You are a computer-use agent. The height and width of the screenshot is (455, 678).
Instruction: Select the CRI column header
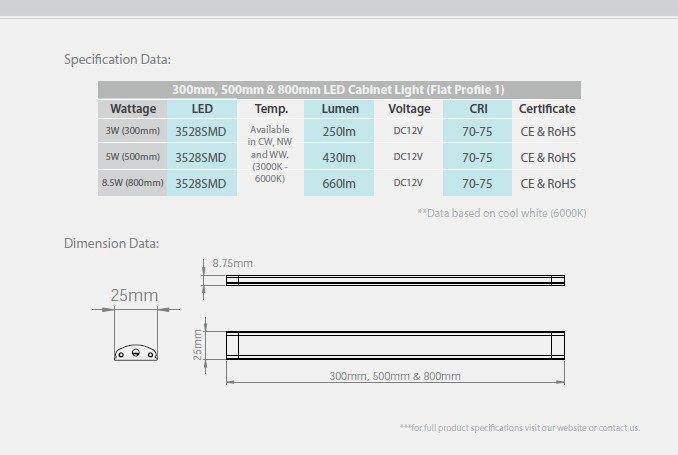click(478, 109)
